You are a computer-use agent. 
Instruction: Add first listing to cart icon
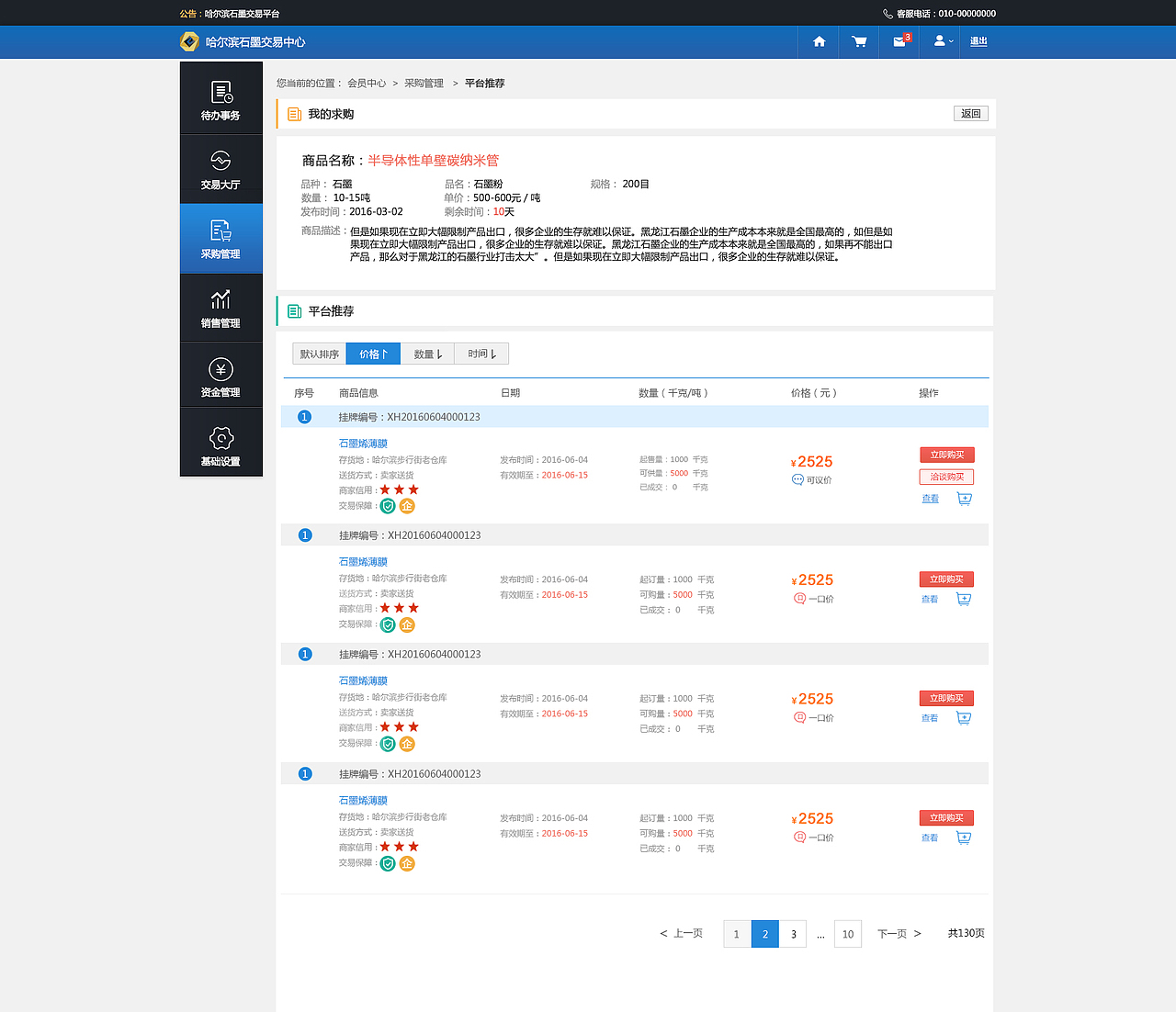(x=964, y=499)
